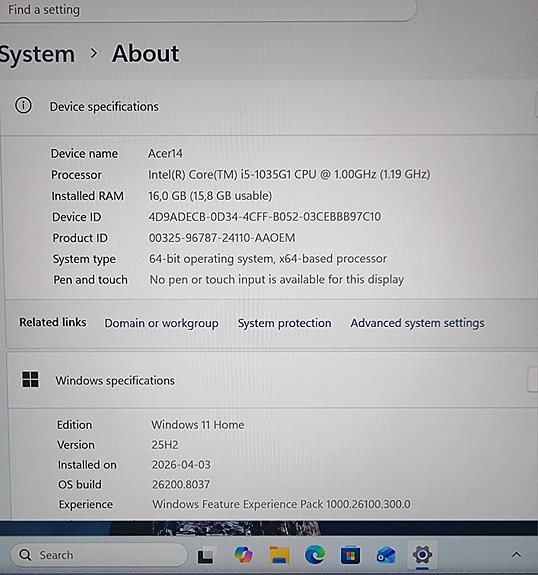Open File Explorer folder icon
The height and width of the screenshot is (575, 538).
click(279, 555)
